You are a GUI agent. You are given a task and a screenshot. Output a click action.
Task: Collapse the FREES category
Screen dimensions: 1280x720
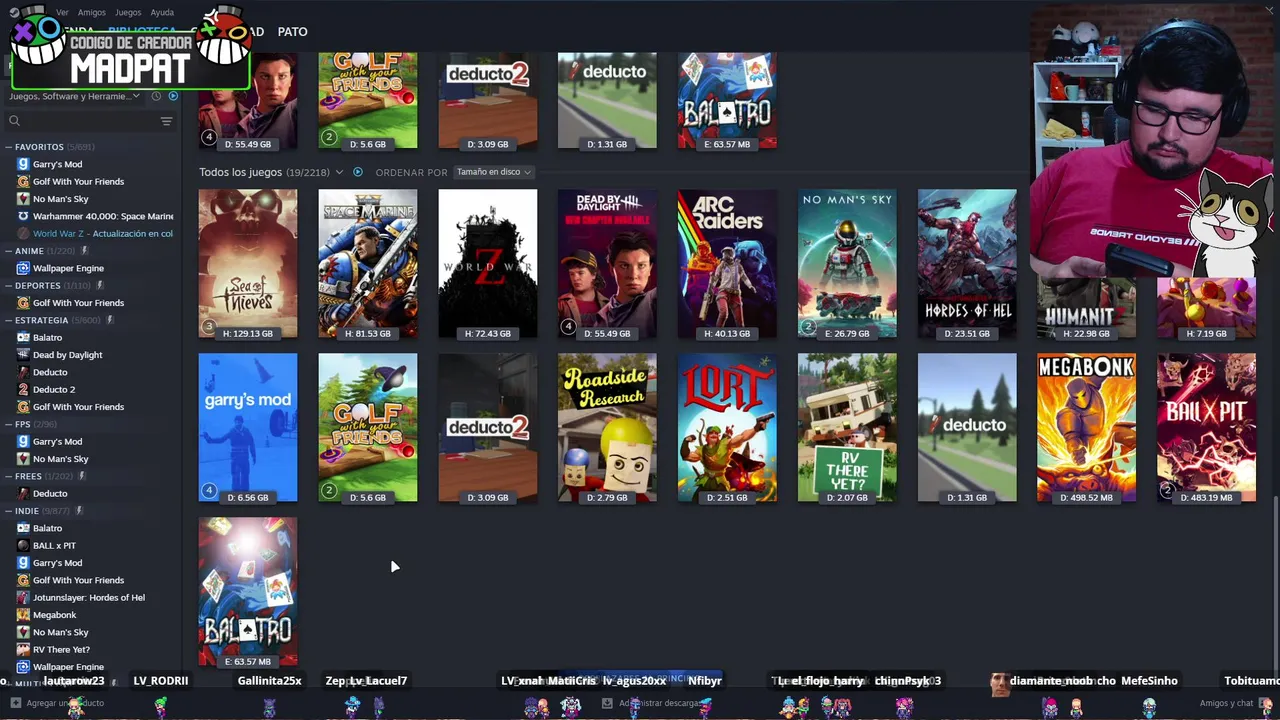9,476
